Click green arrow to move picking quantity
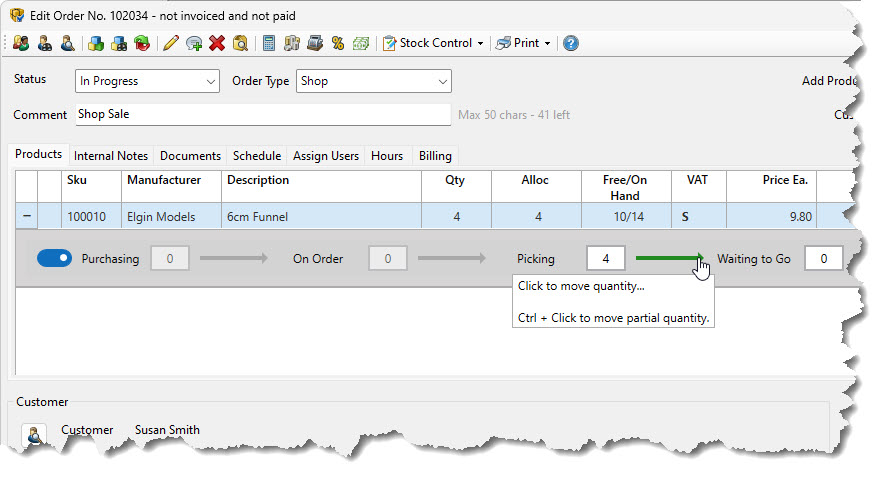 669,258
